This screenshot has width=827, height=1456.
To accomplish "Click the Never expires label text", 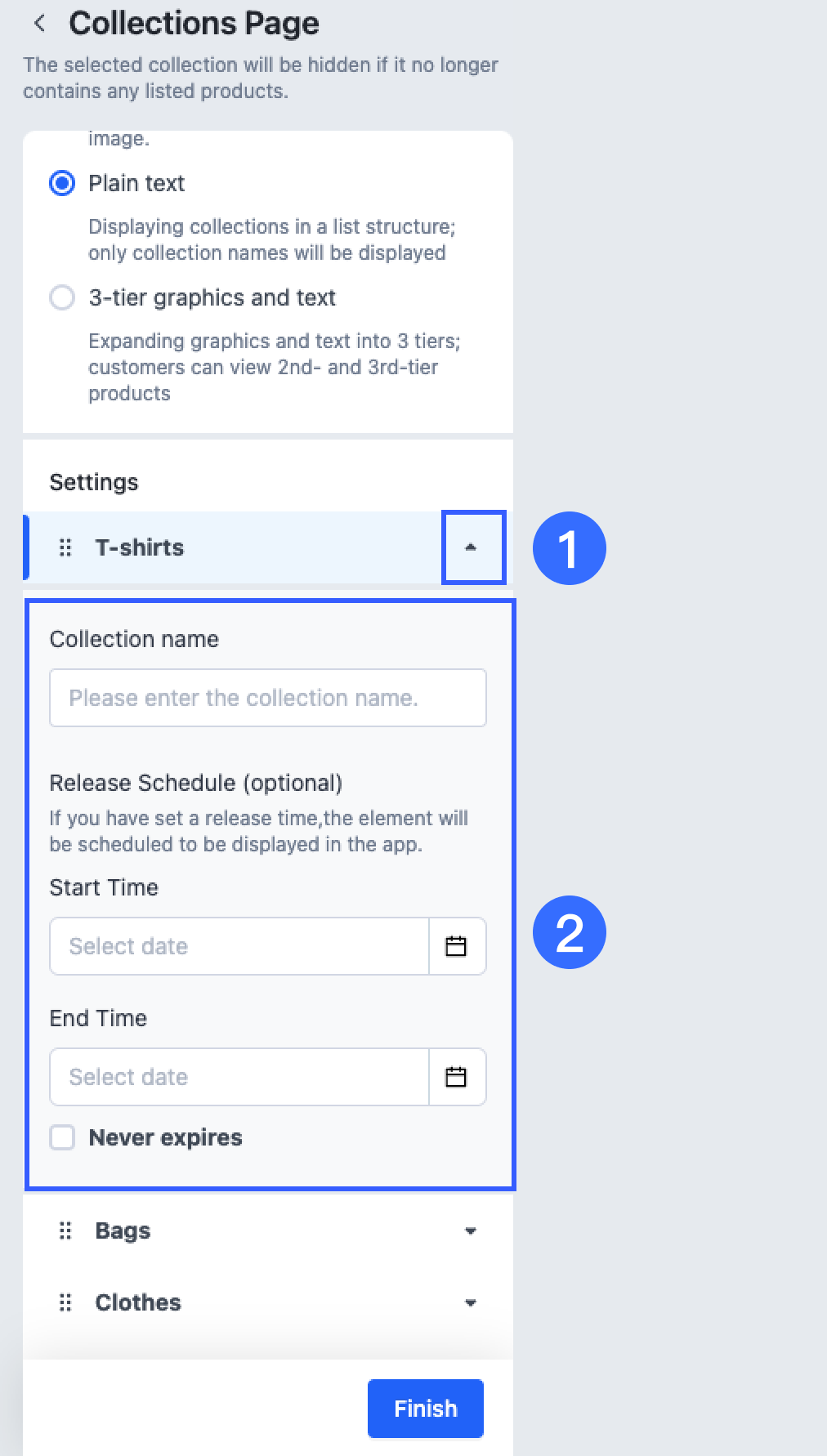I will pos(166,1137).
